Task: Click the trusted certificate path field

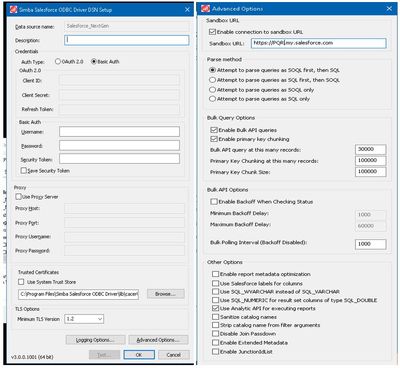Action: point(78,294)
